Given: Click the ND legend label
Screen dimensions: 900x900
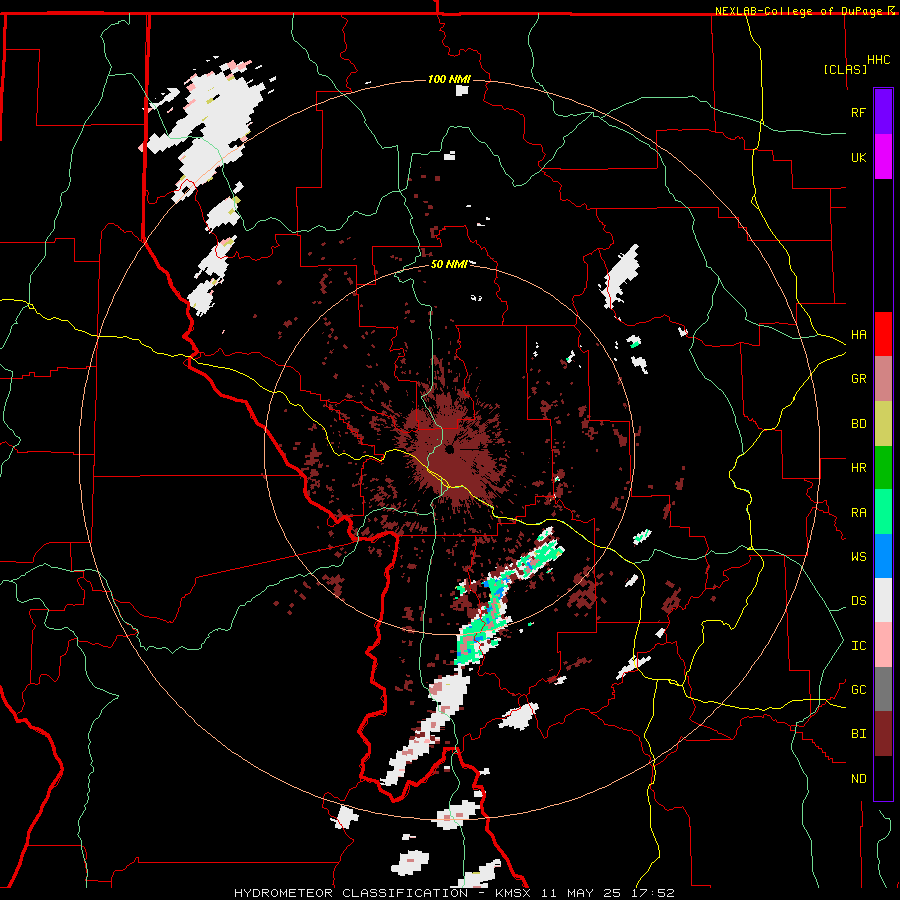Looking at the screenshot, I should pyautogui.click(x=858, y=779).
